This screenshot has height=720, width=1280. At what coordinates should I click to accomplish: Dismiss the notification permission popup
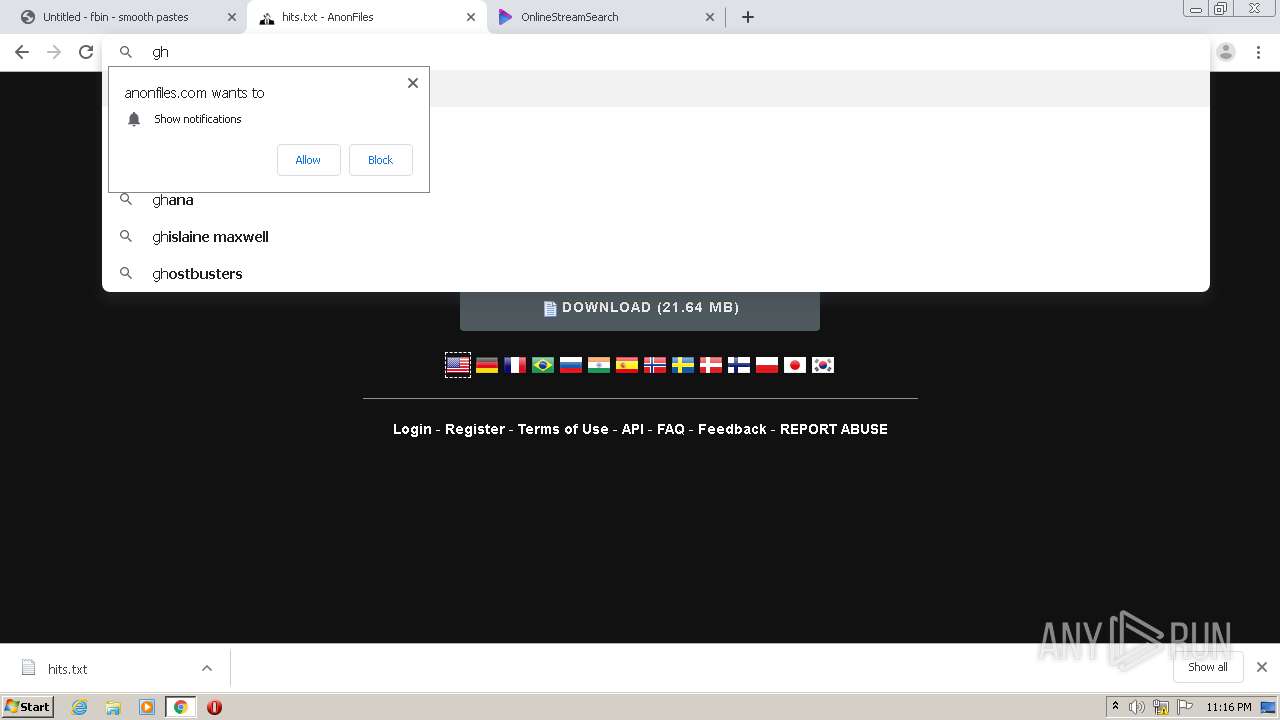pos(413,83)
